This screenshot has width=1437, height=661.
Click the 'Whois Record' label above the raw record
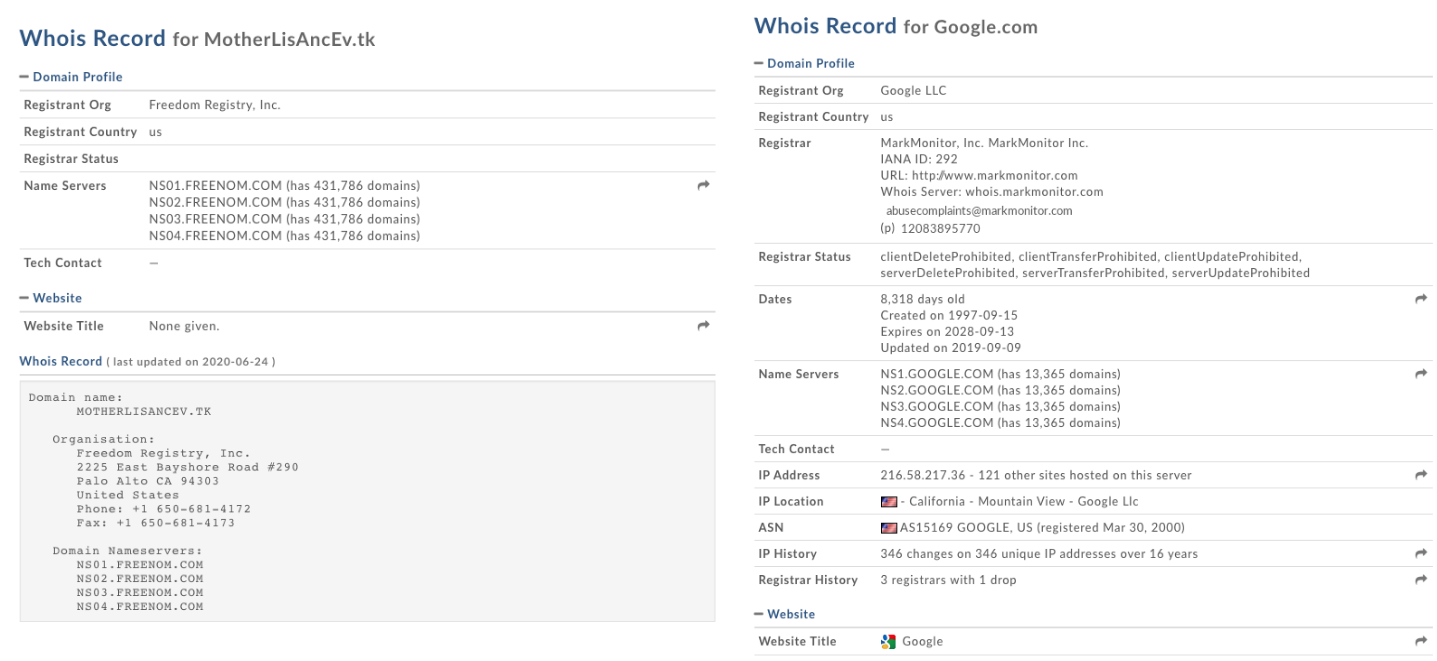coord(61,361)
